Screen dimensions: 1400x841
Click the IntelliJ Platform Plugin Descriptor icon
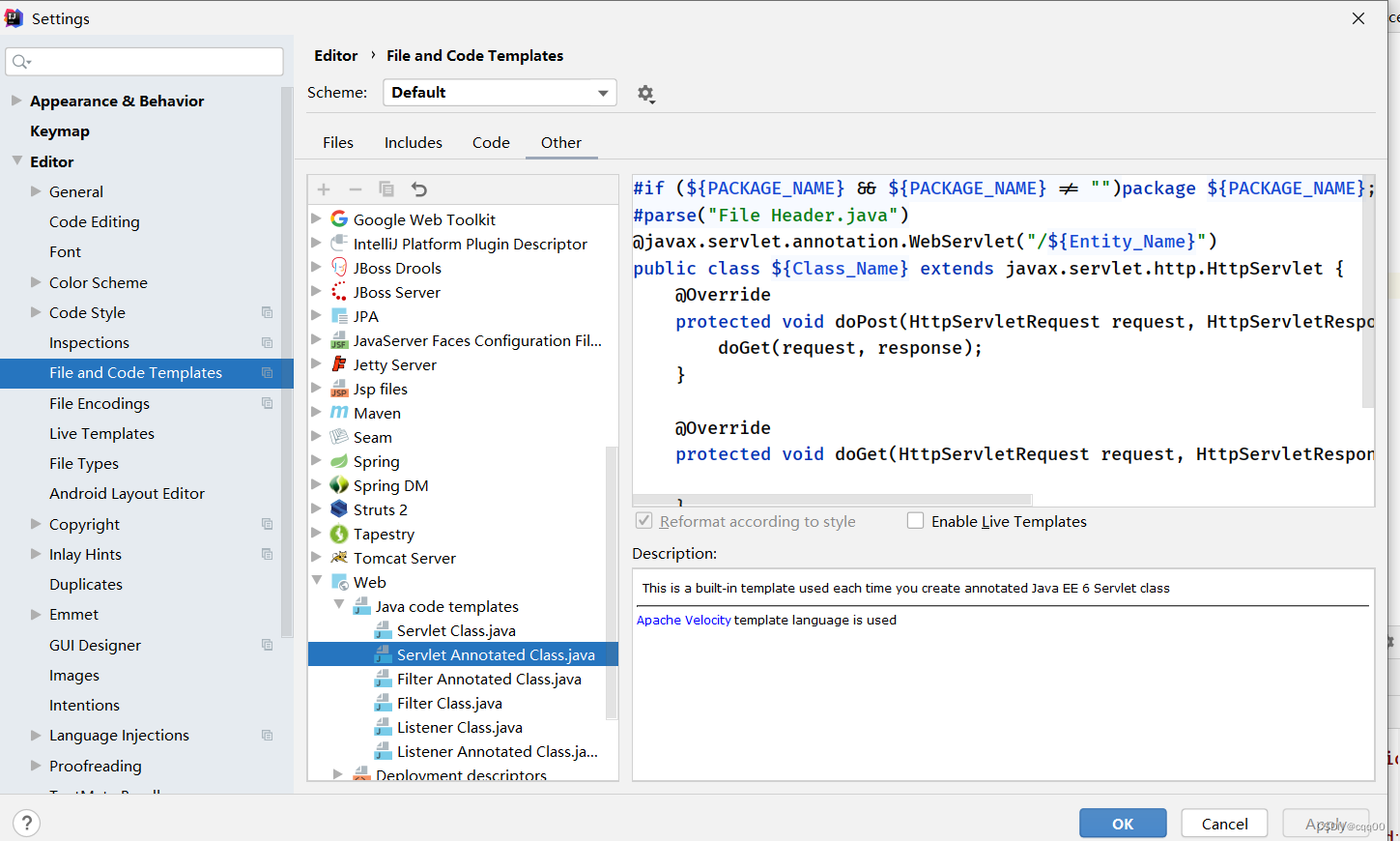click(x=339, y=244)
